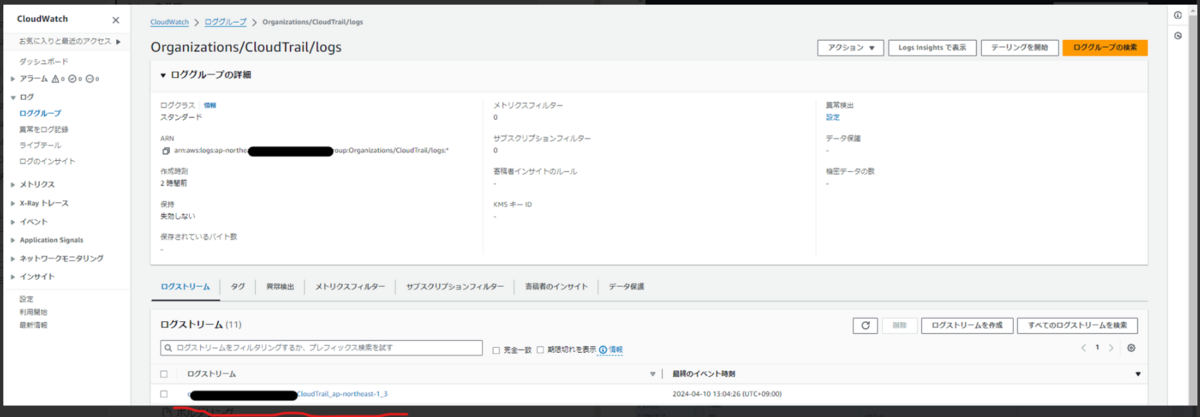Viewport: 1200px width, 417px height.
Task: Click テーリングを開始 button
Action: pos(1018,47)
